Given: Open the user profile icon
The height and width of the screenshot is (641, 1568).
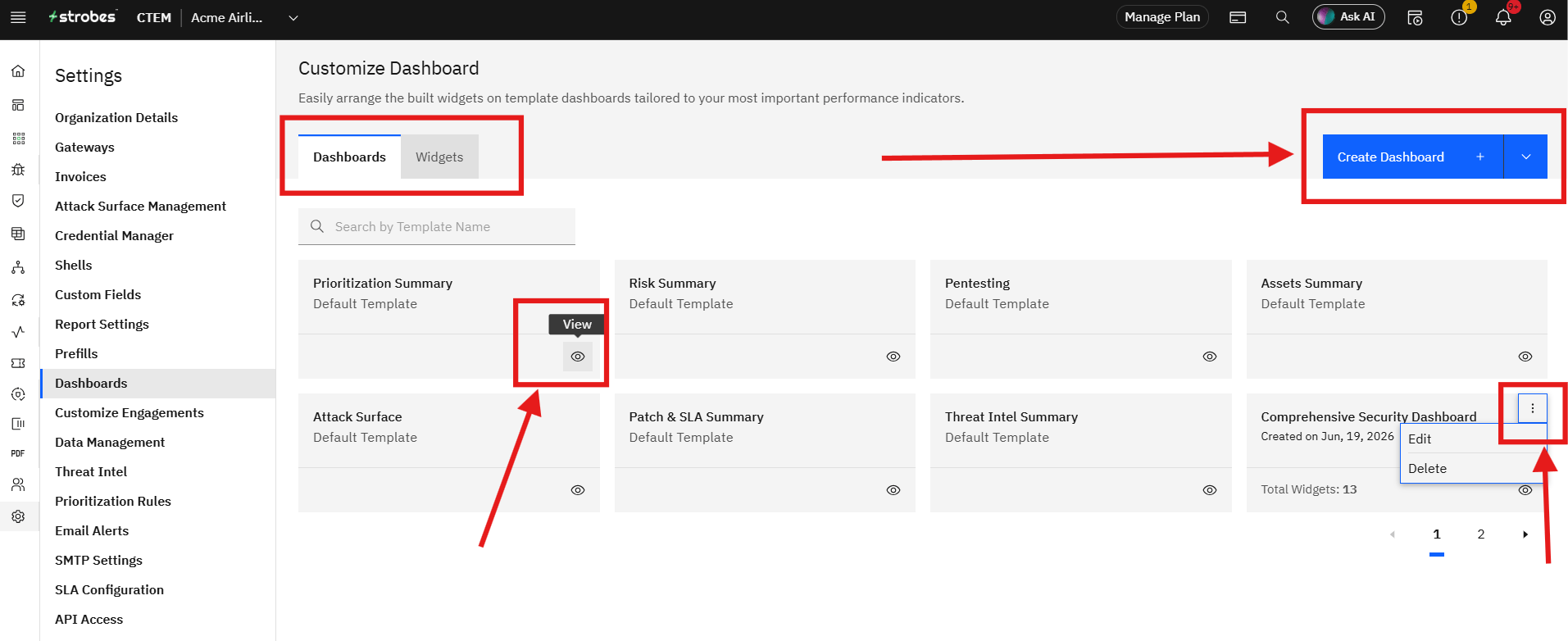Looking at the screenshot, I should pyautogui.click(x=1548, y=17).
